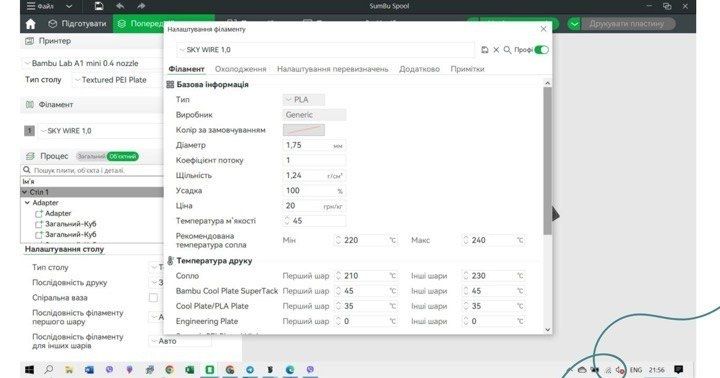Redo the action with the redo arrow

pyautogui.click(x=141, y=6)
